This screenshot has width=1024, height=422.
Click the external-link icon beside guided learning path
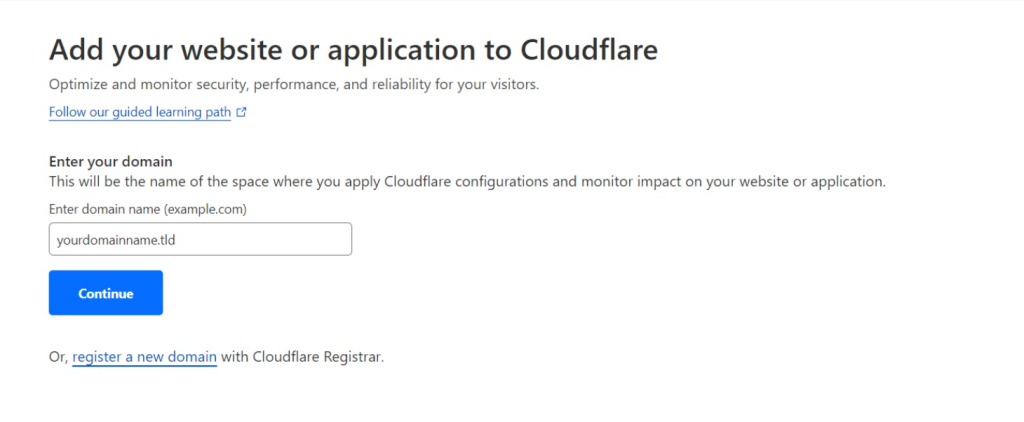(241, 113)
